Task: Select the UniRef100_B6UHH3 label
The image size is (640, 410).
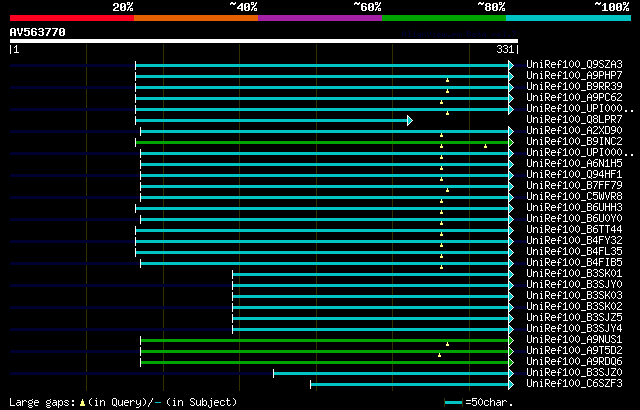Action: (574, 208)
